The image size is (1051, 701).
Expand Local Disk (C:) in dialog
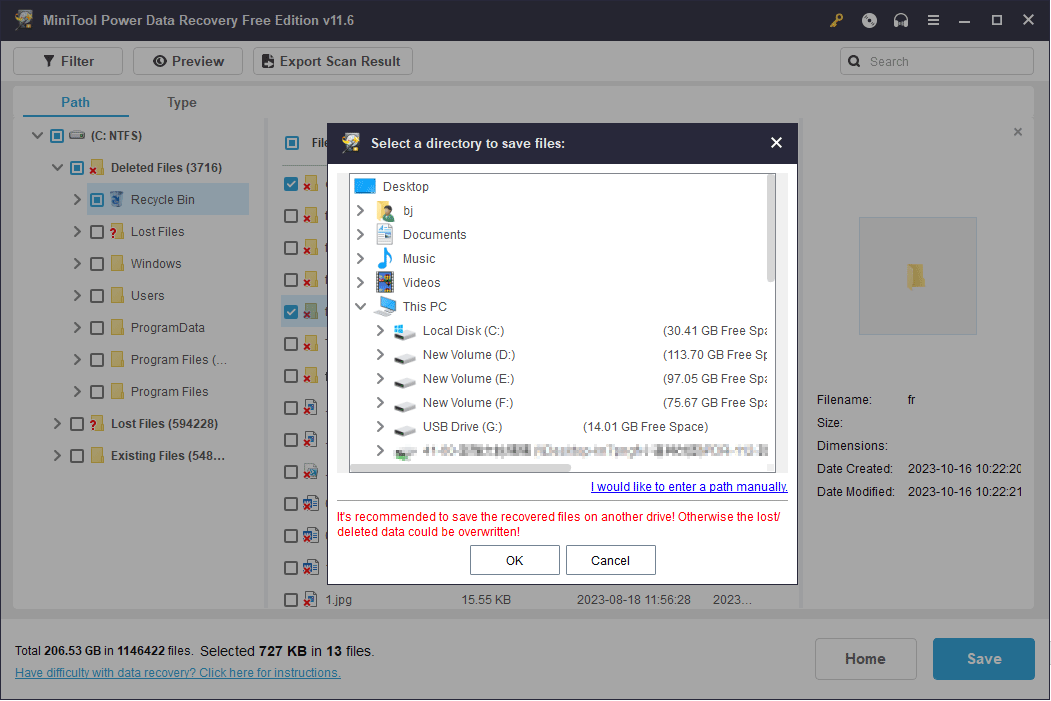tap(380, 330)
